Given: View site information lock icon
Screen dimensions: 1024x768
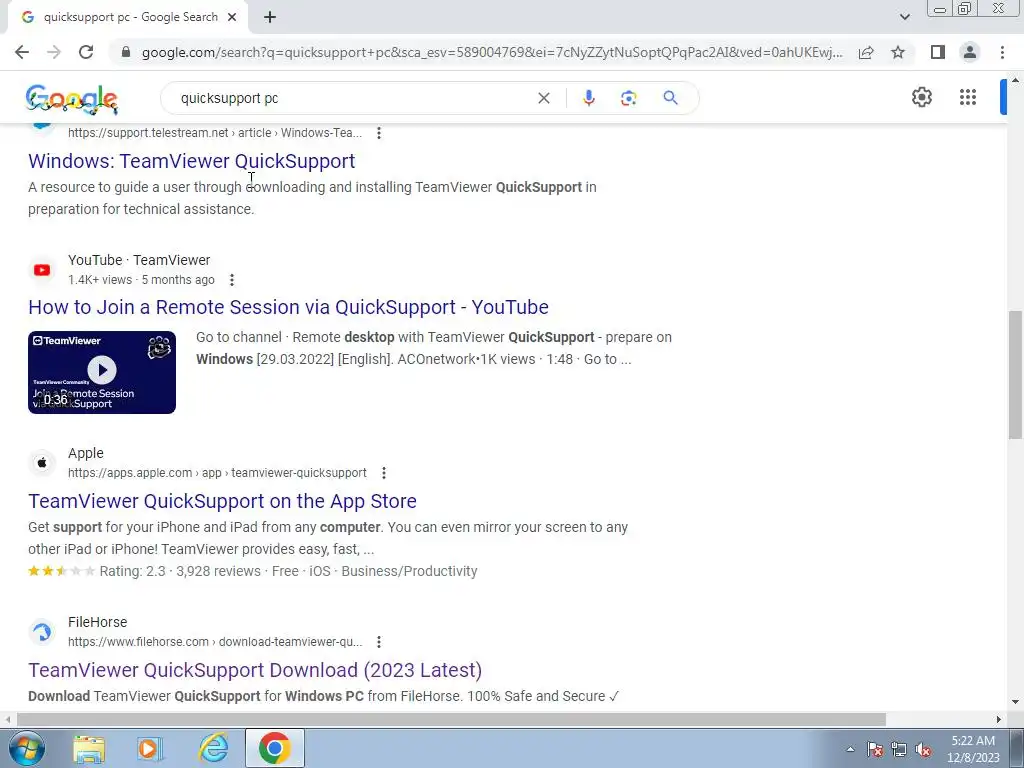Looking at the screenshot, I should point(127,52).
